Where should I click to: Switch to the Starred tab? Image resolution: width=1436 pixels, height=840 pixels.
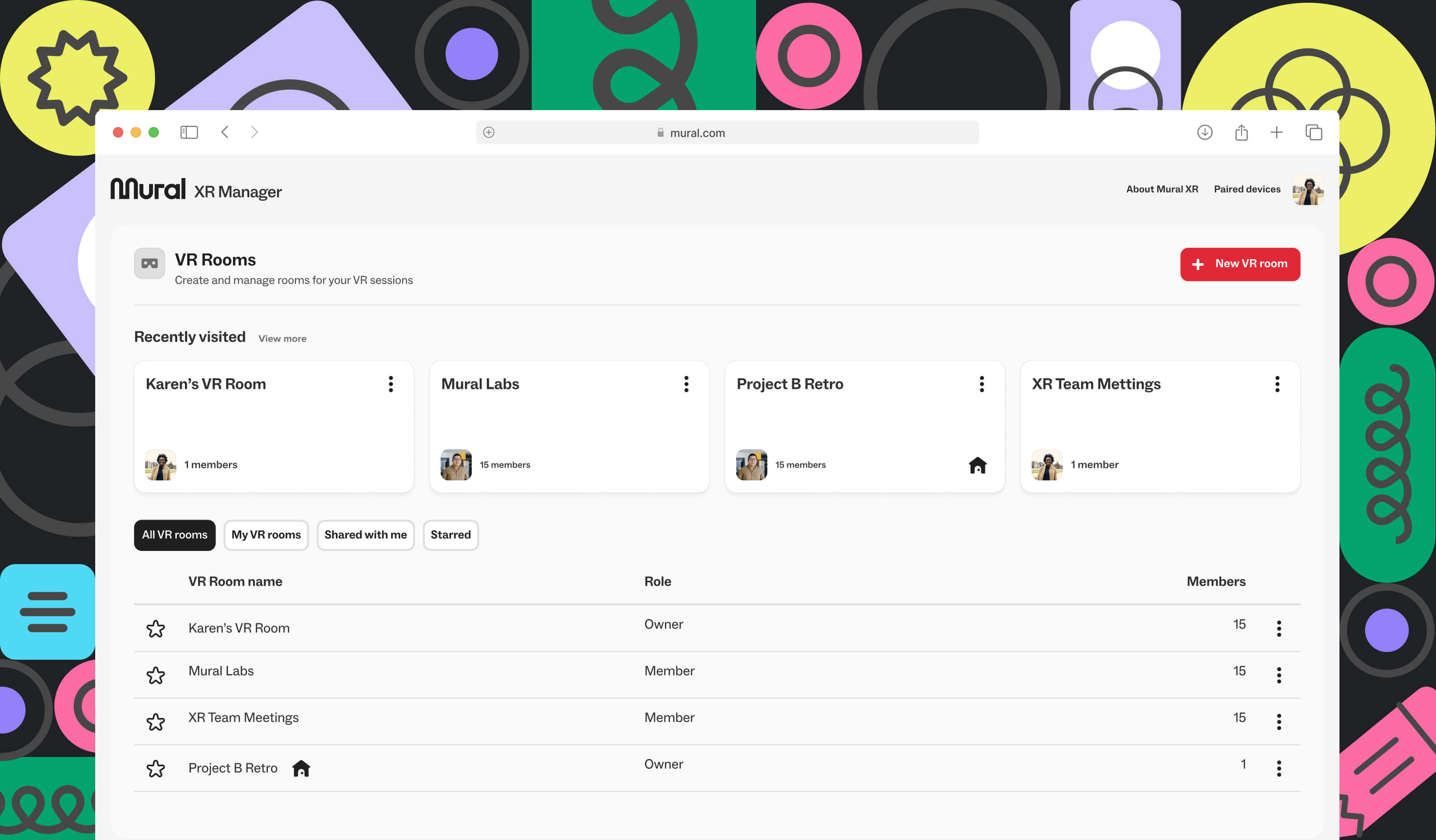click(x=451, y=536)
